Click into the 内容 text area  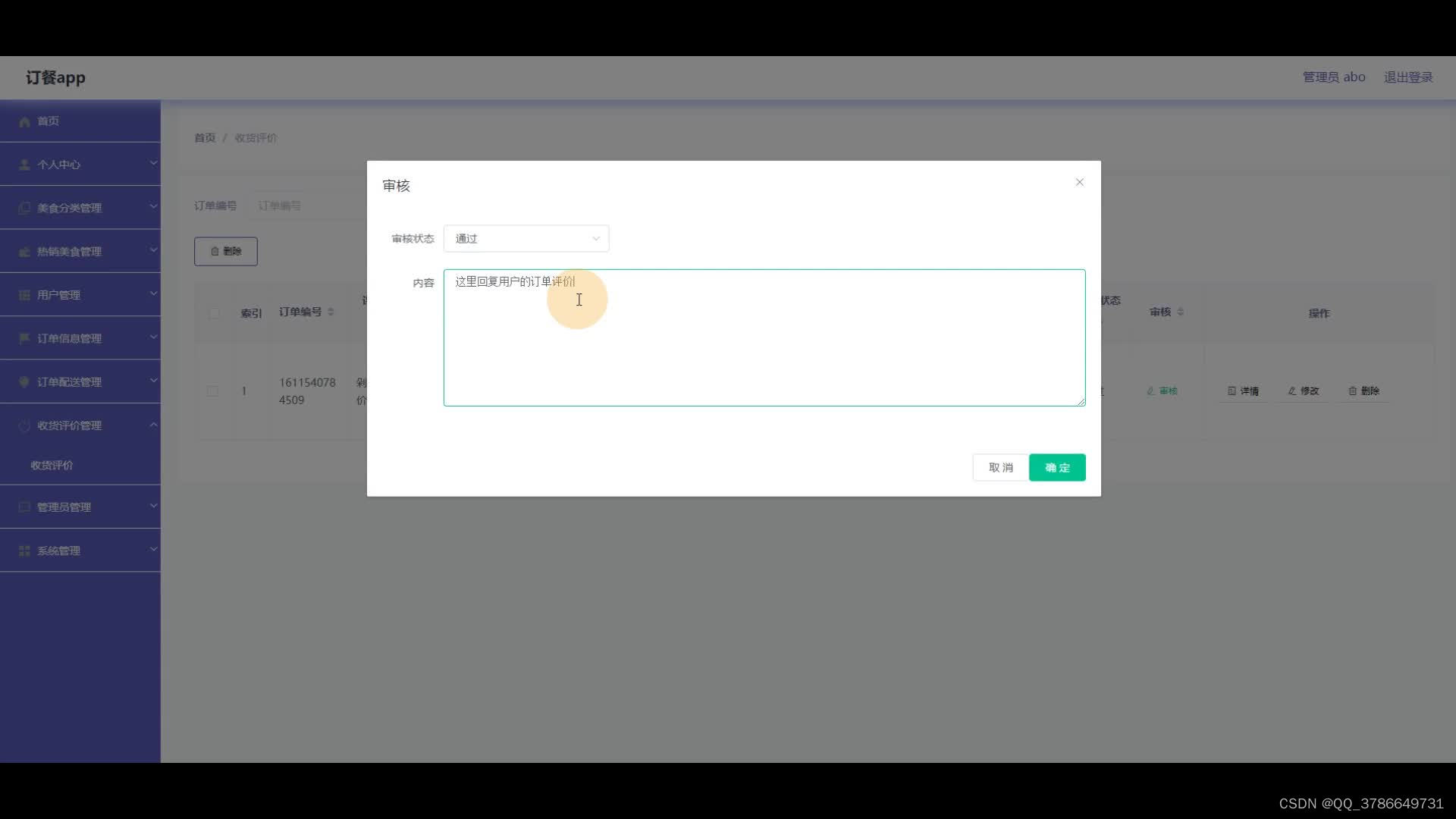coord(764,337)
